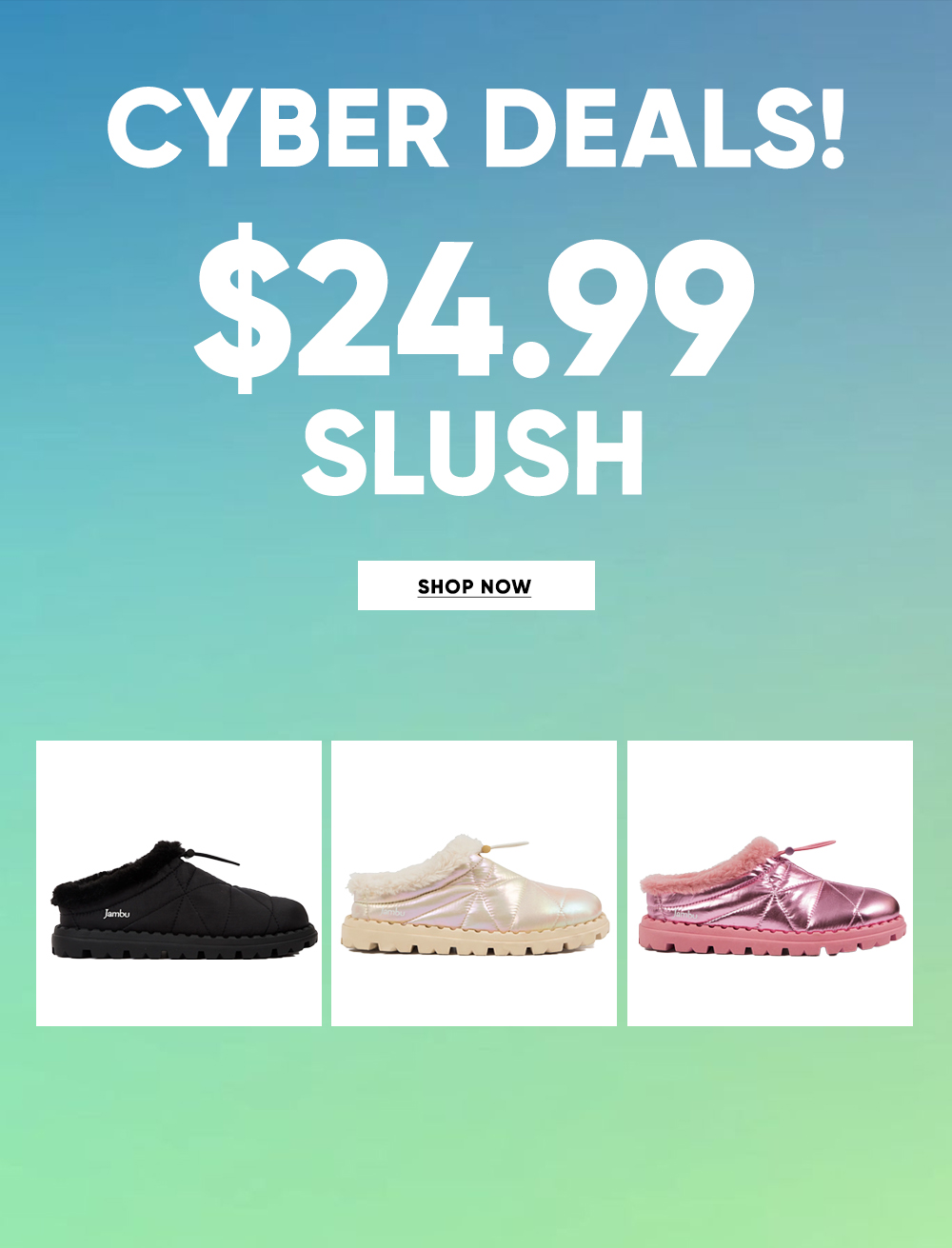Click the SHOP NOW button
This screenshot has width=952, height=1248.
476,585
